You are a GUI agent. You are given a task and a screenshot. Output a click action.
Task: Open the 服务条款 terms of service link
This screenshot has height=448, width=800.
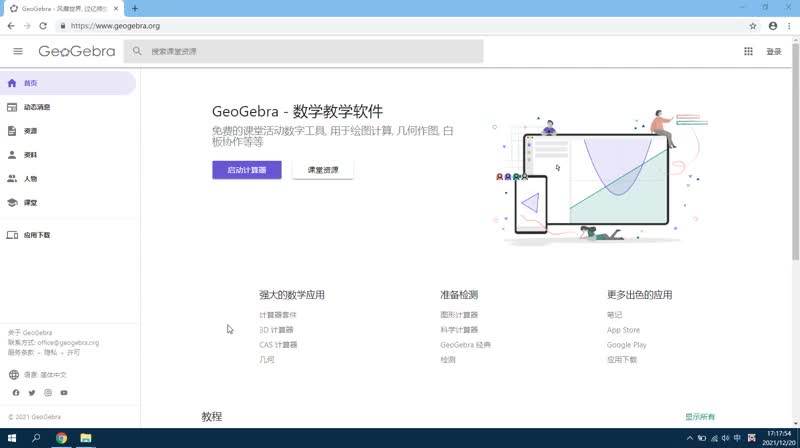pos(21,353)
